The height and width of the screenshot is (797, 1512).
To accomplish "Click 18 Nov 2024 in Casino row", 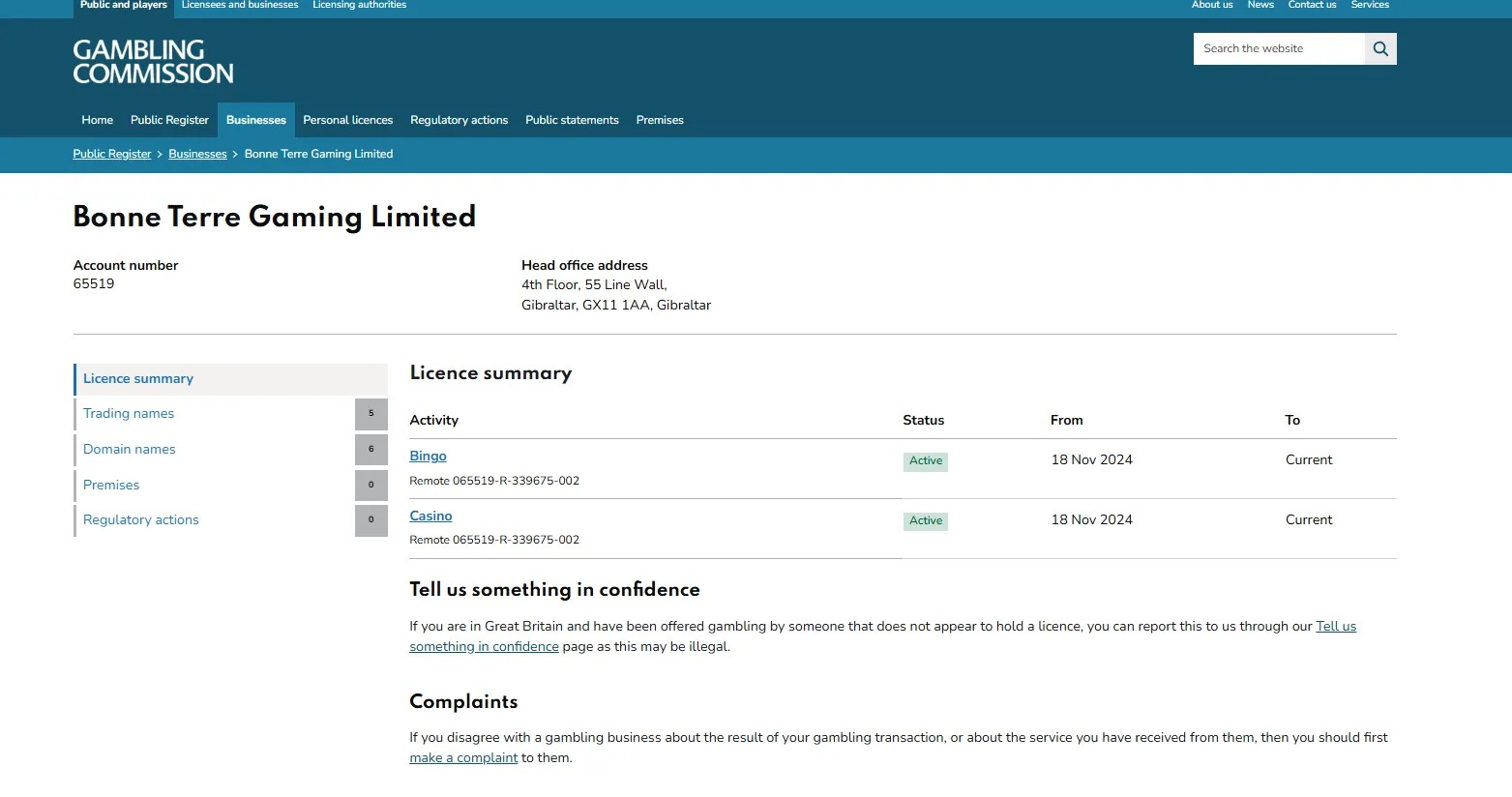I will click(1092, 520).
